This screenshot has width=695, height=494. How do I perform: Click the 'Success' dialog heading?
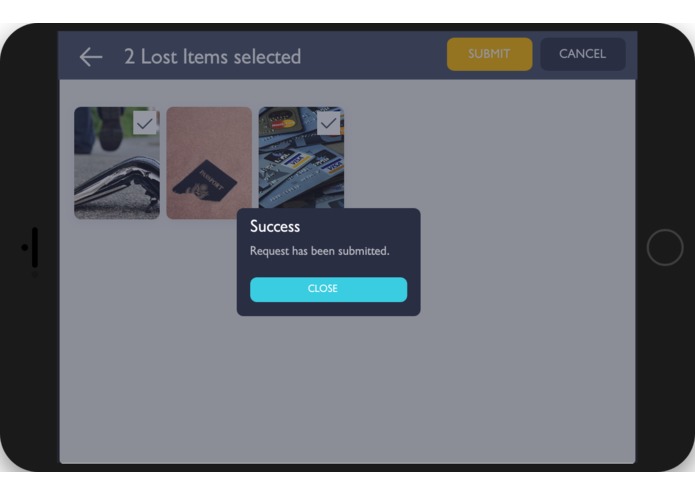275,226
